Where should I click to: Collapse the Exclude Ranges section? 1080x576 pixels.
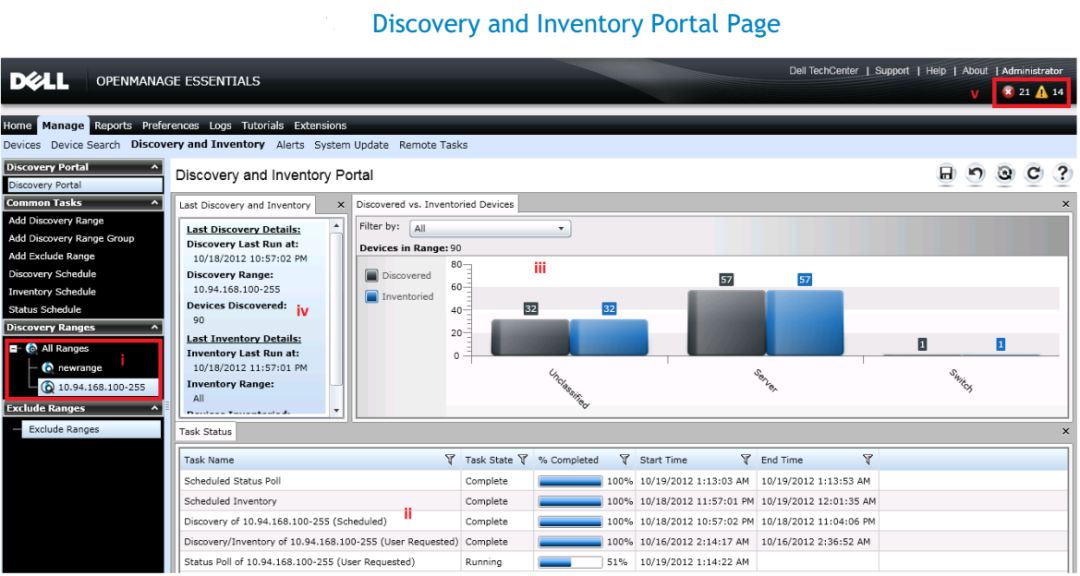coord(154,408)
